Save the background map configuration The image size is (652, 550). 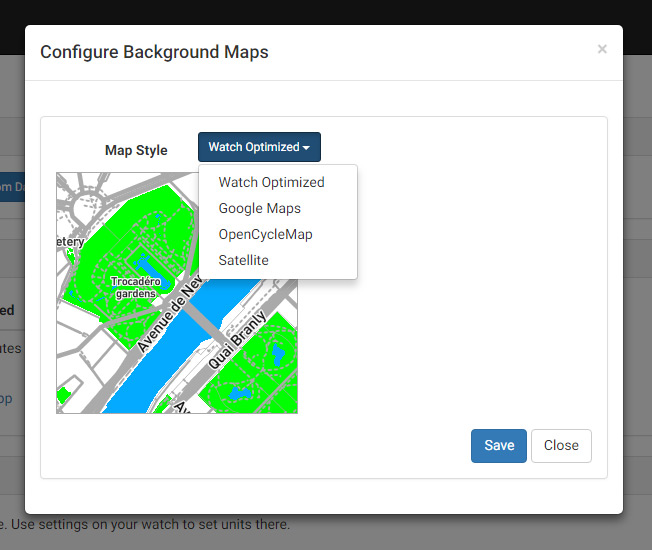498,446
